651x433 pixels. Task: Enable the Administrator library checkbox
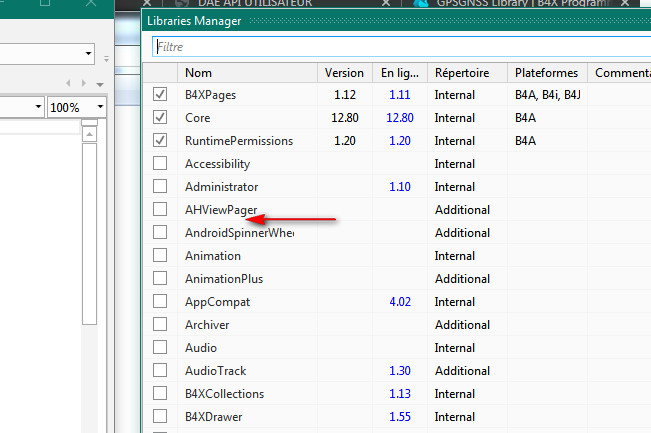160,186
